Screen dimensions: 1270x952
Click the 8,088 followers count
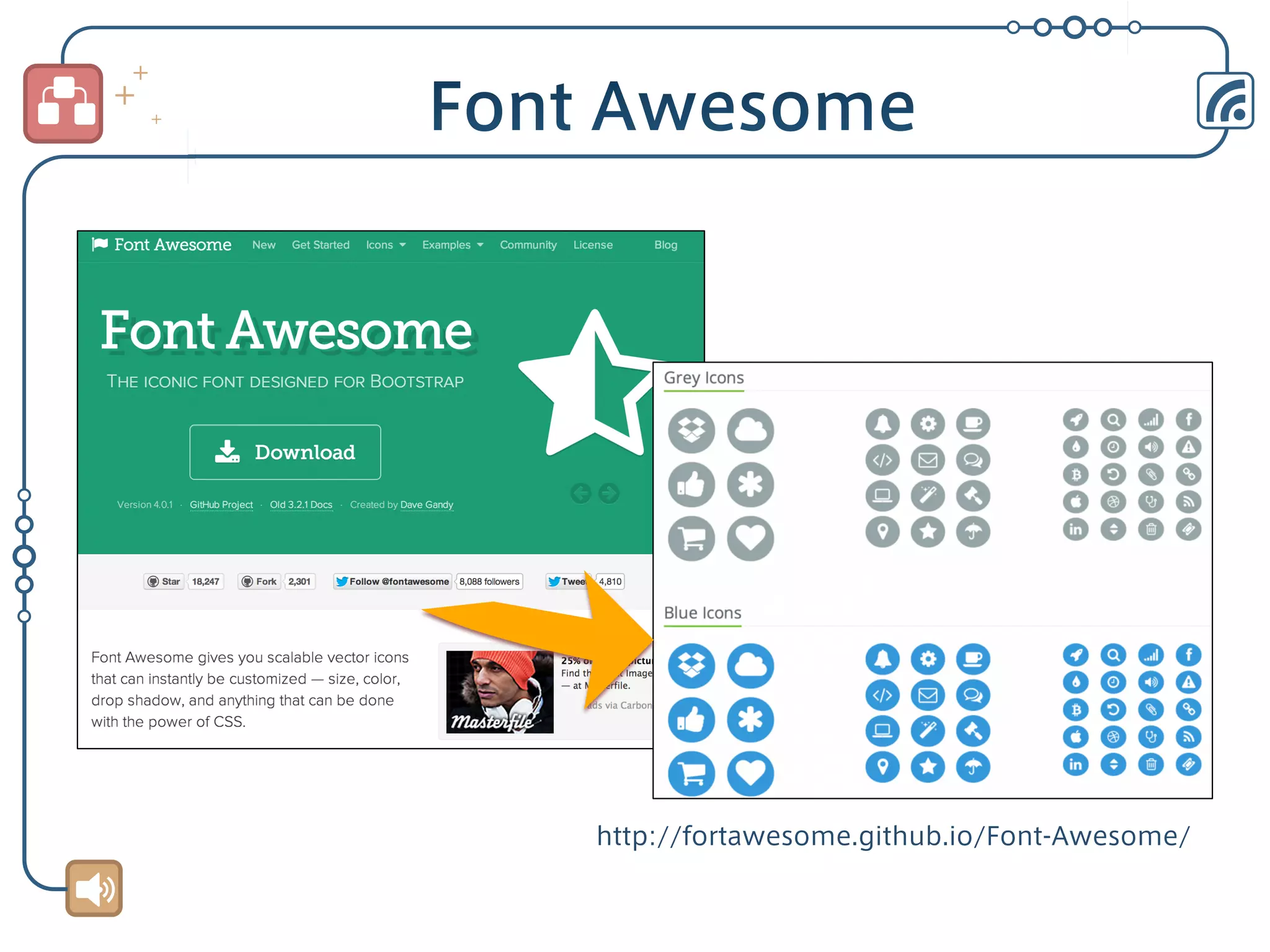pyautogui.click(x=489, y=581)
